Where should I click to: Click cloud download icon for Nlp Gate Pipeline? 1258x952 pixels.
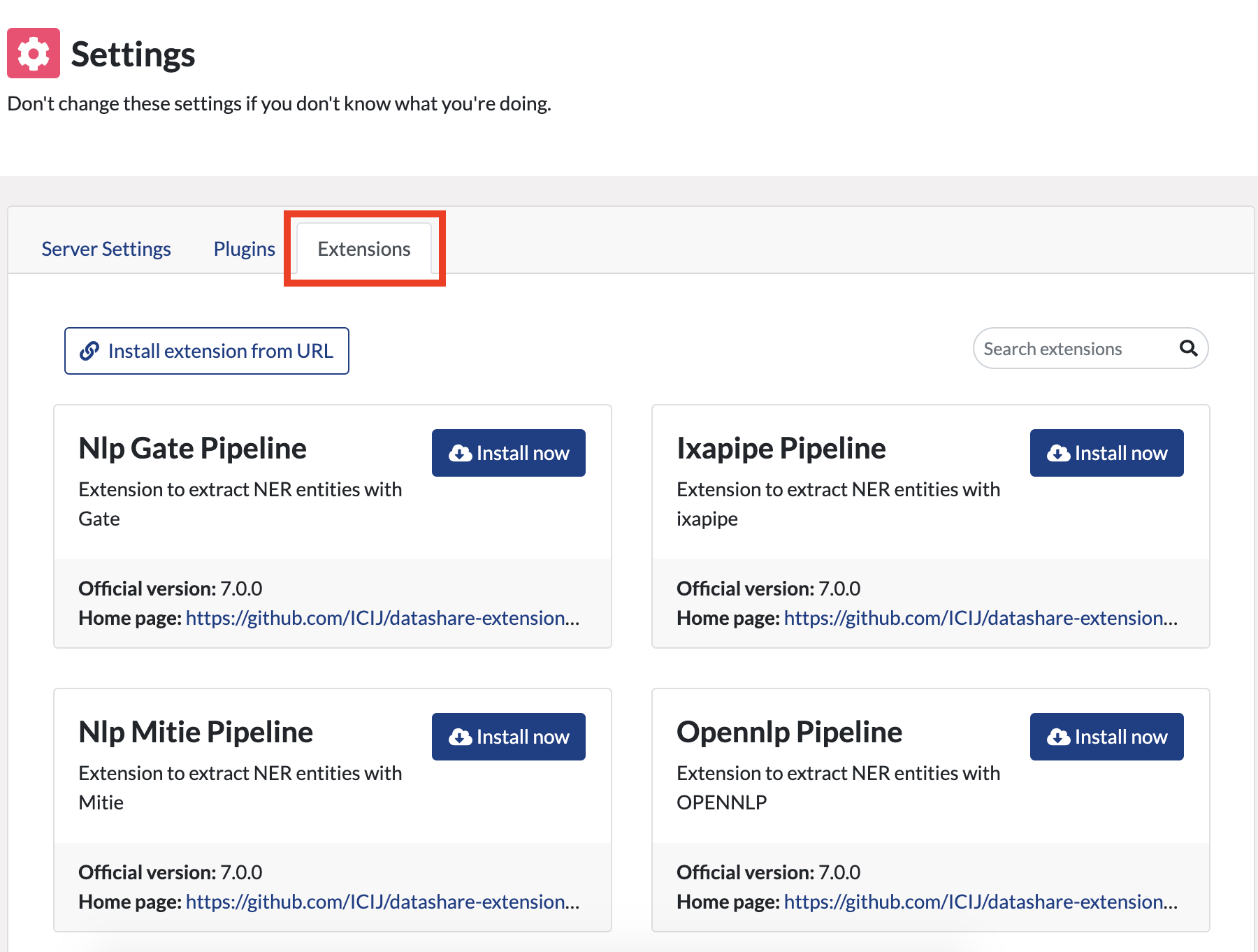click(x=460, y=453)
